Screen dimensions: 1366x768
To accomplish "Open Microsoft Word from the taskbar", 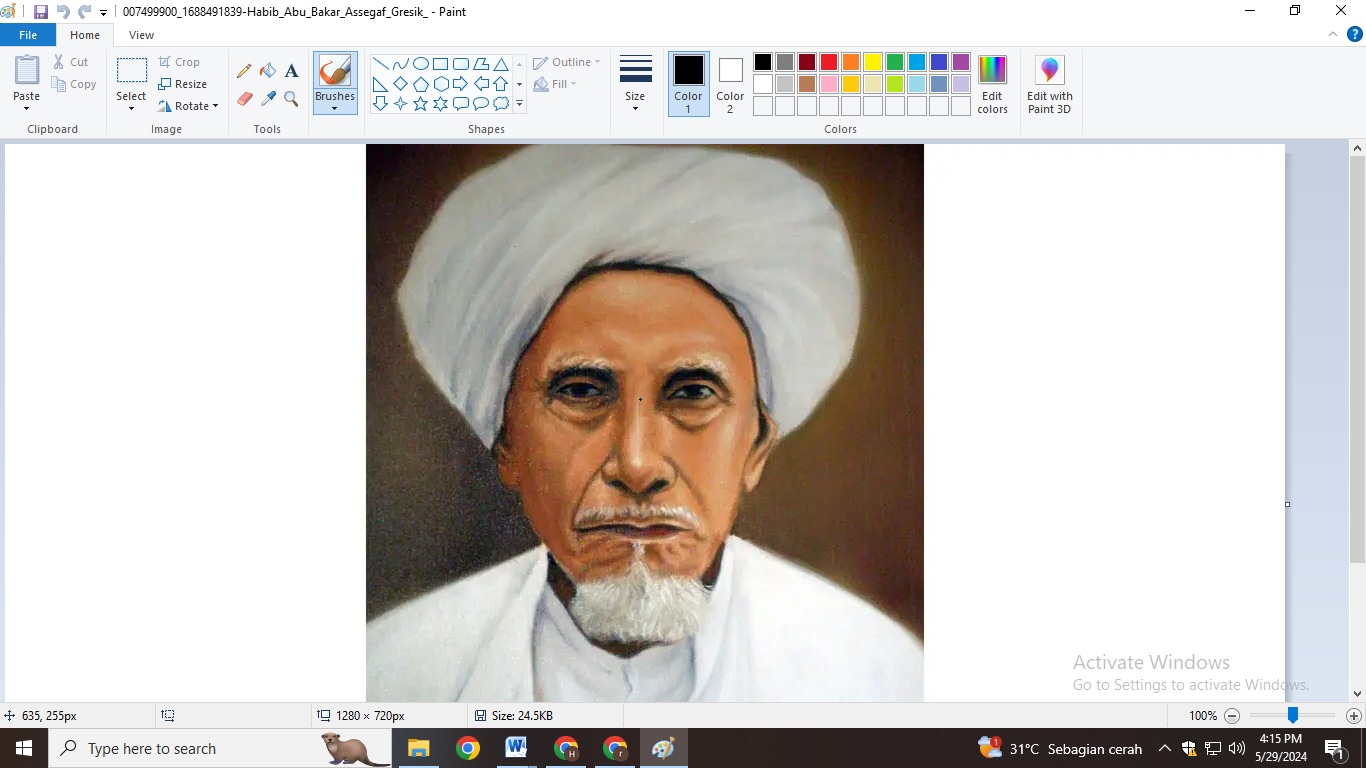I will pyautogui.click(x=516, y=748).
